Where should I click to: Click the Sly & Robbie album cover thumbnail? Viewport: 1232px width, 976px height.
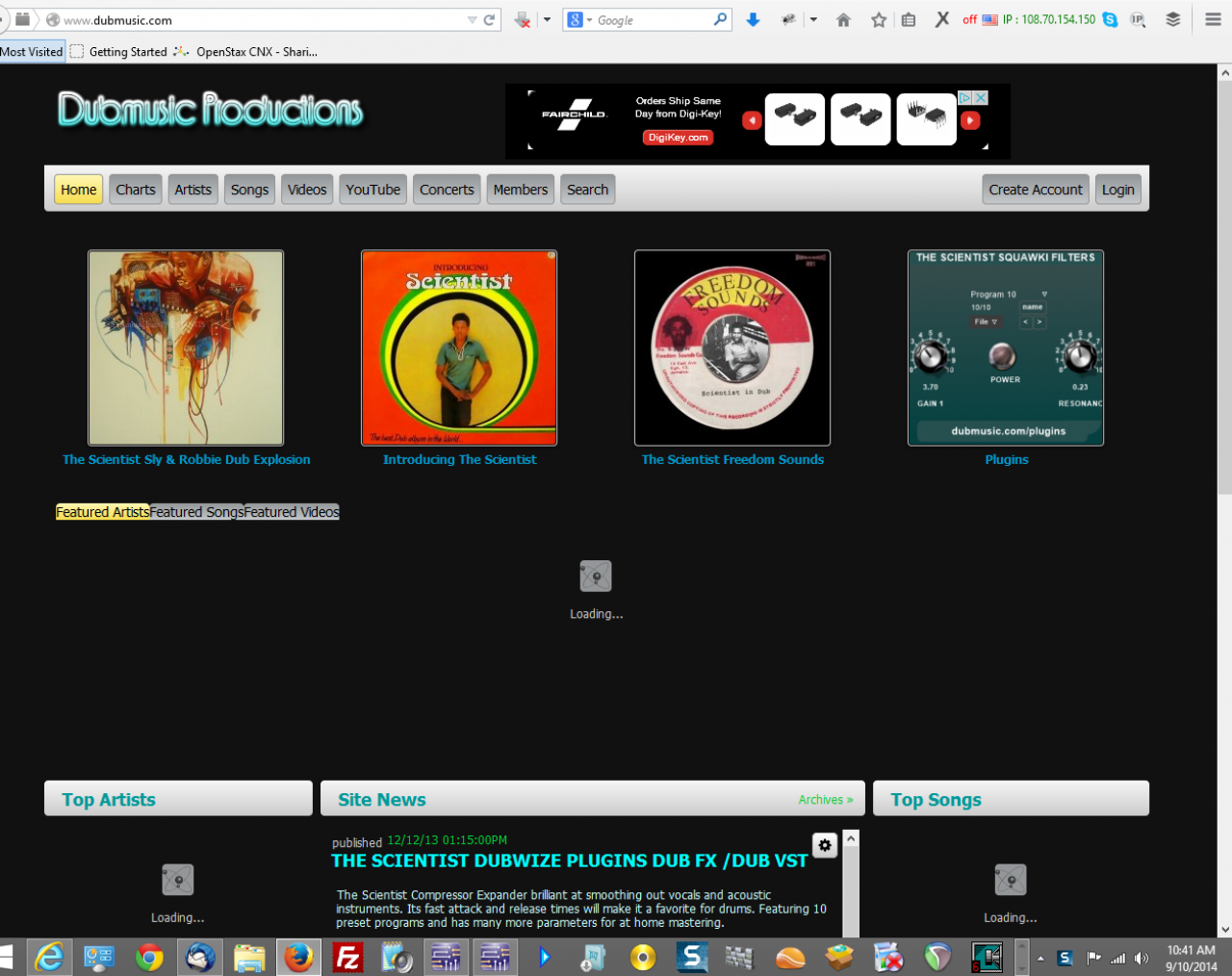[x=186, y=347]
